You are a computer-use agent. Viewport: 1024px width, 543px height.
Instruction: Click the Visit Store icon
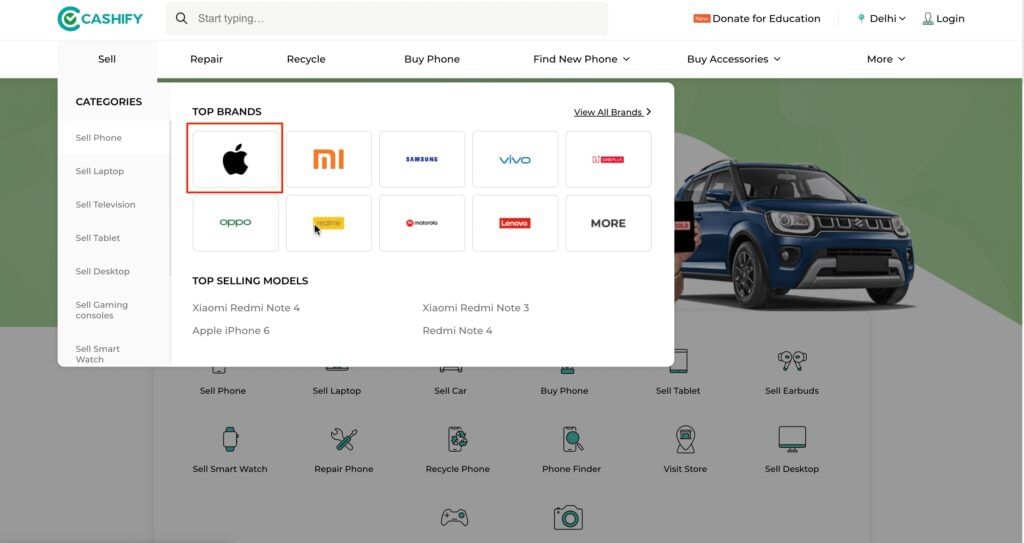[x=685, y=439]
